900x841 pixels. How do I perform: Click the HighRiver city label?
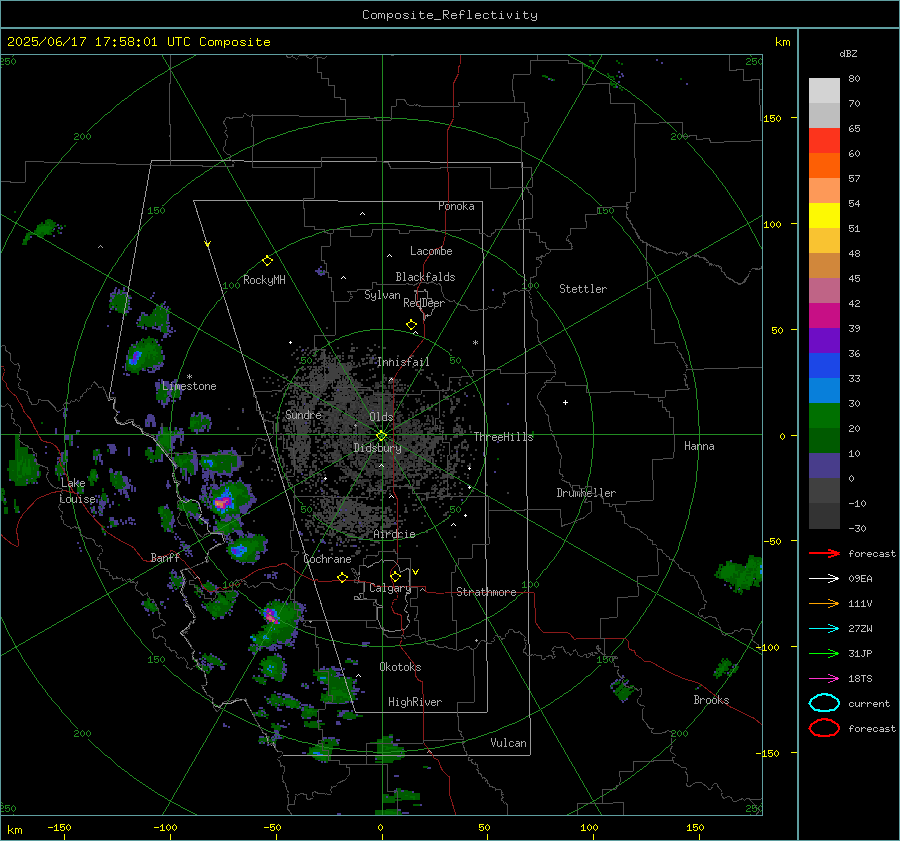pos(415,702)
